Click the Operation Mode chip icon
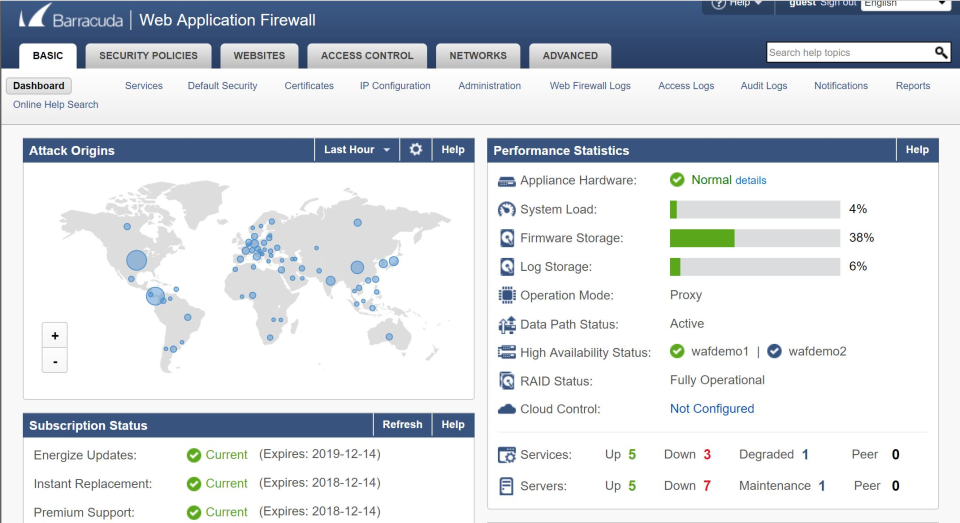Image resolution: width=960 pixels, height=523 pixels. 507,295
